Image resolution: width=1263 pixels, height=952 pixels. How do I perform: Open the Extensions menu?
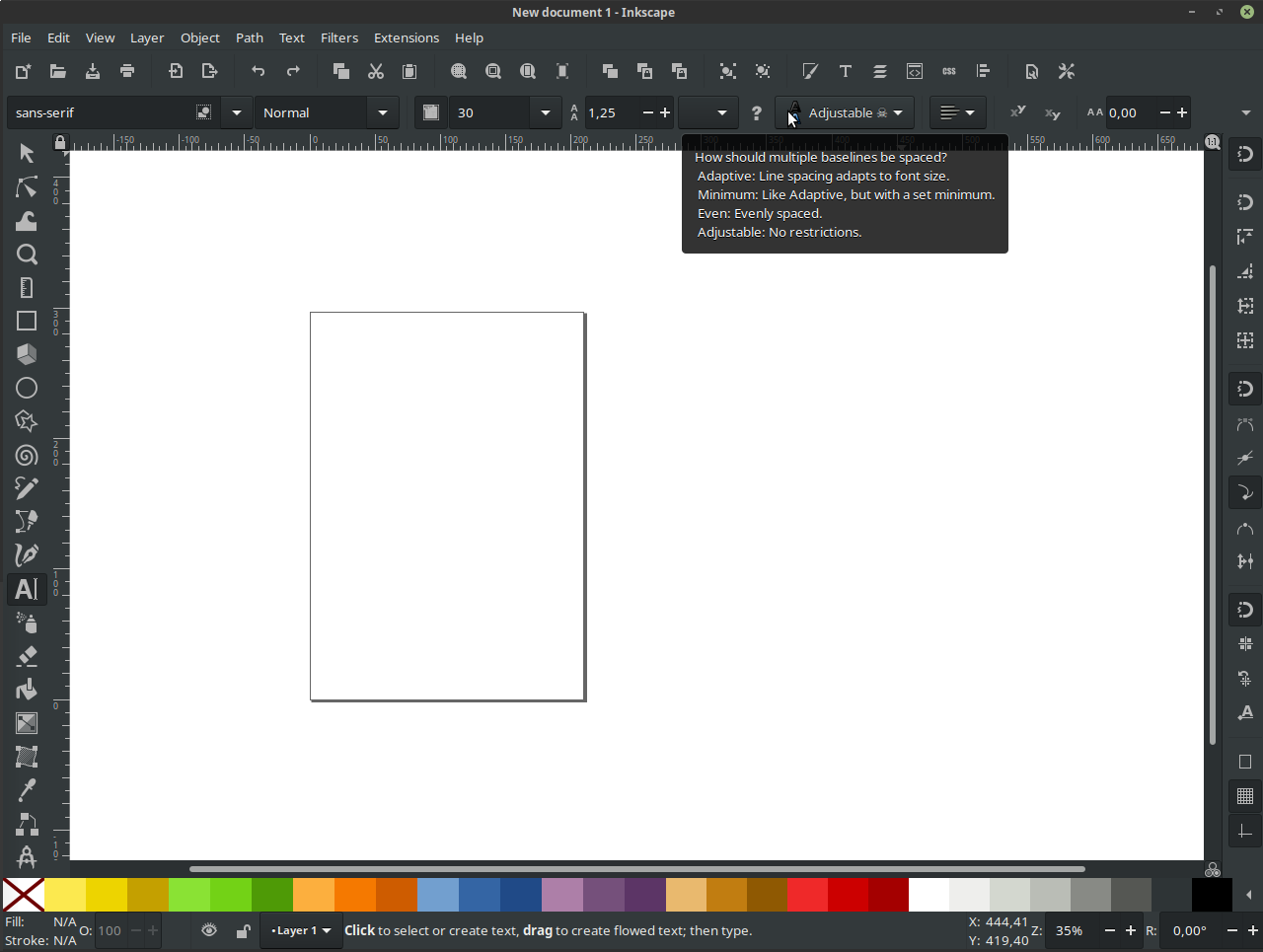(x=406, y=37)
